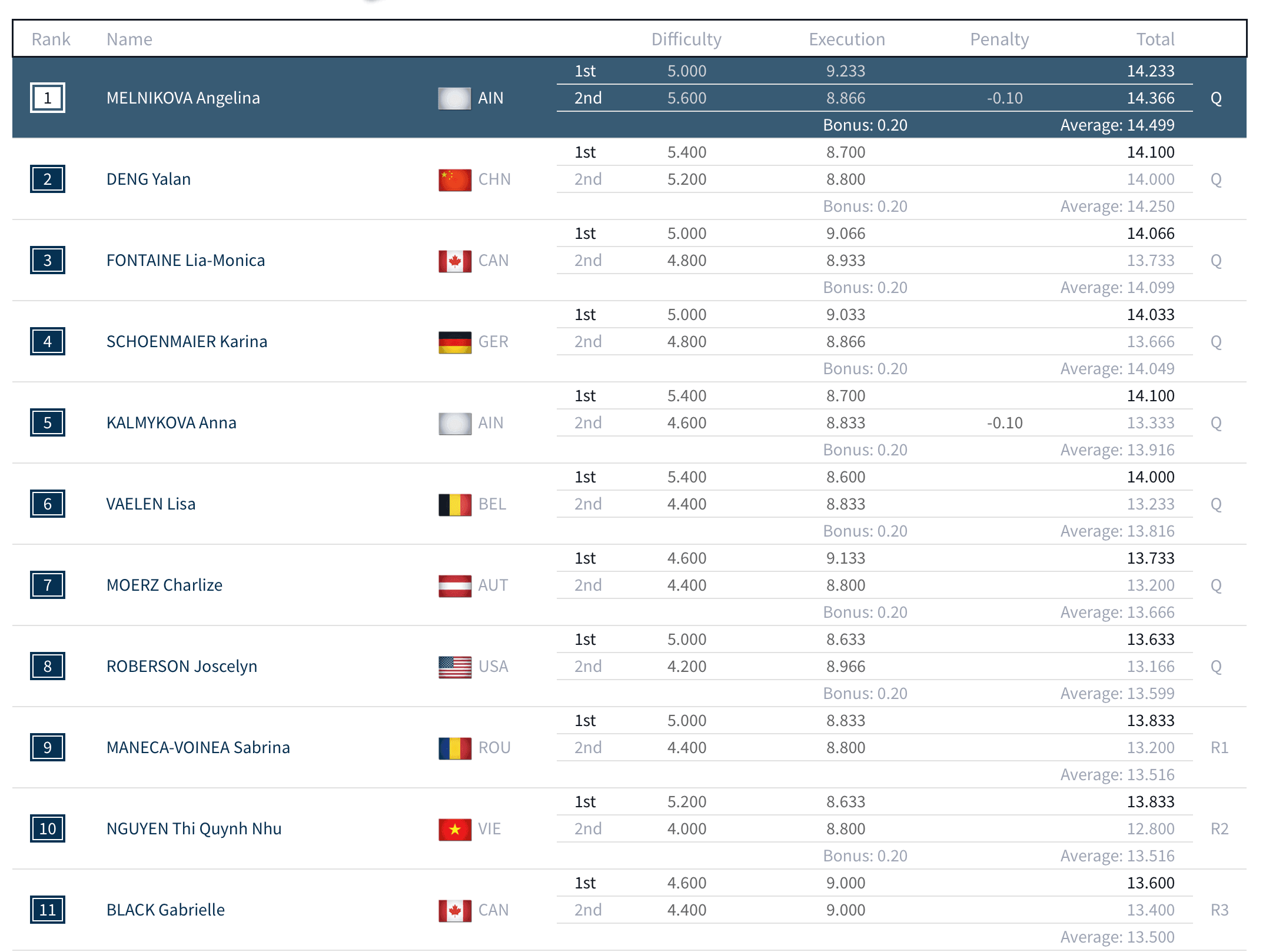This screenshot has width=1276, height=952.
Task: Click the Belgium flag icon
Action: pos(454,504)
